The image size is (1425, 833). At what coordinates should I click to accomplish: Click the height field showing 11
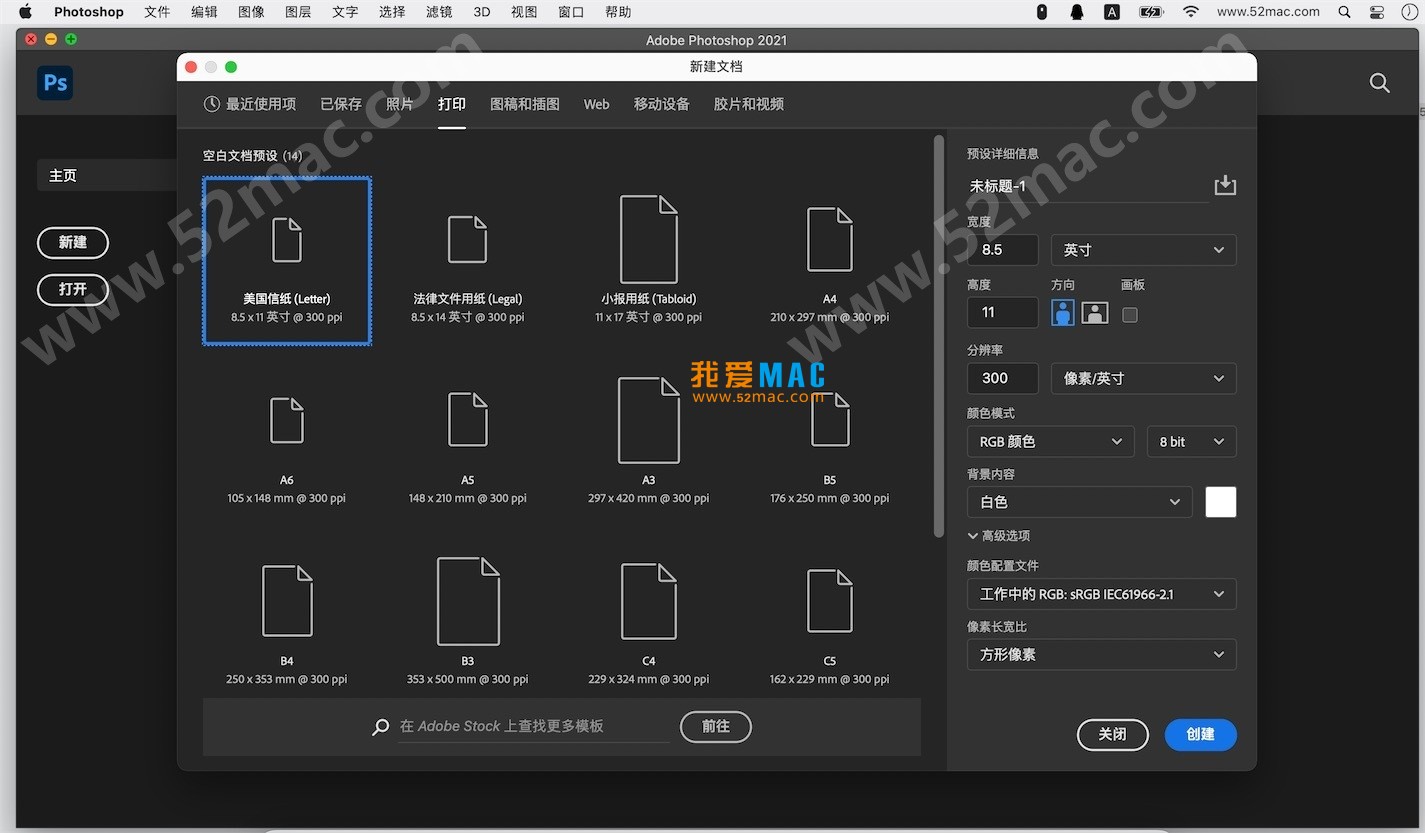tap(1002, 312)
